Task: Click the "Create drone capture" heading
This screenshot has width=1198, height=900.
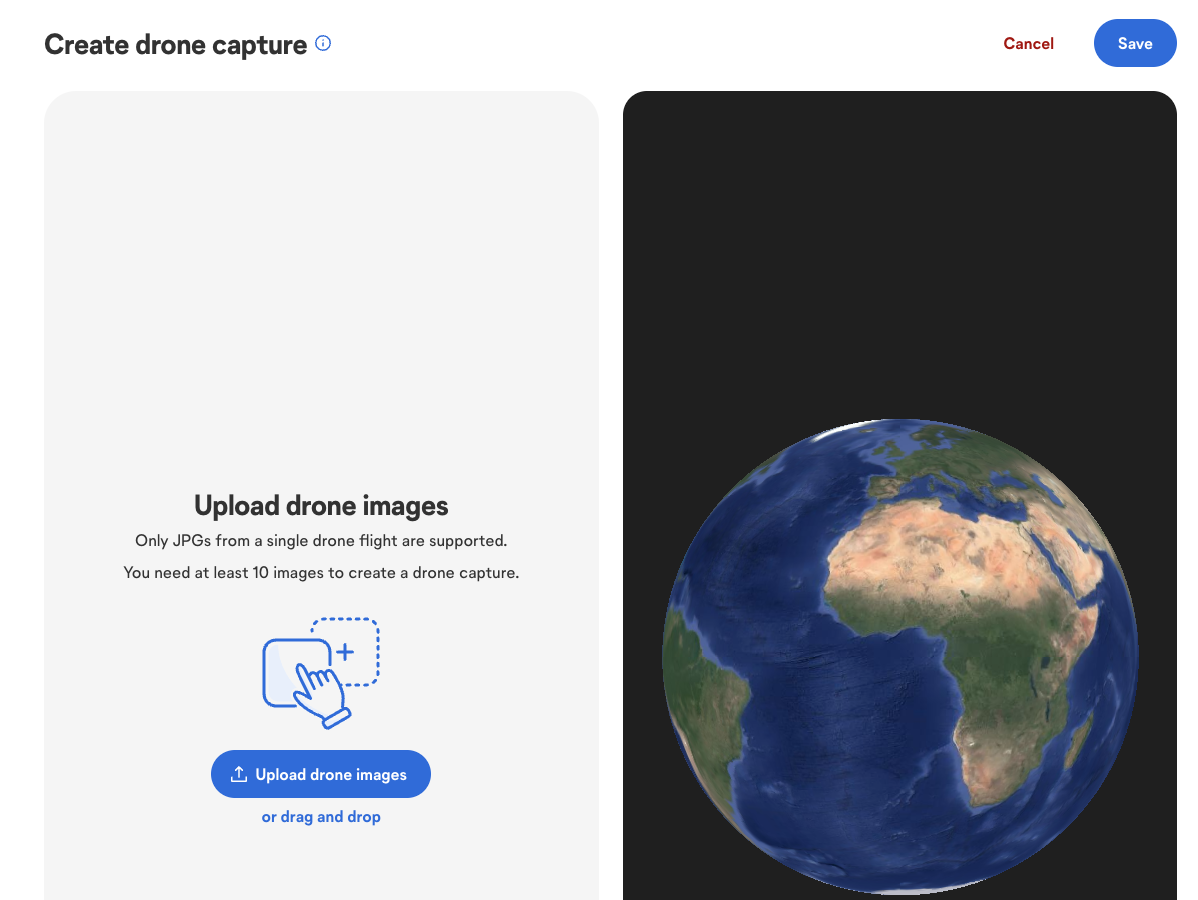Action: click(x=174, y=44)
